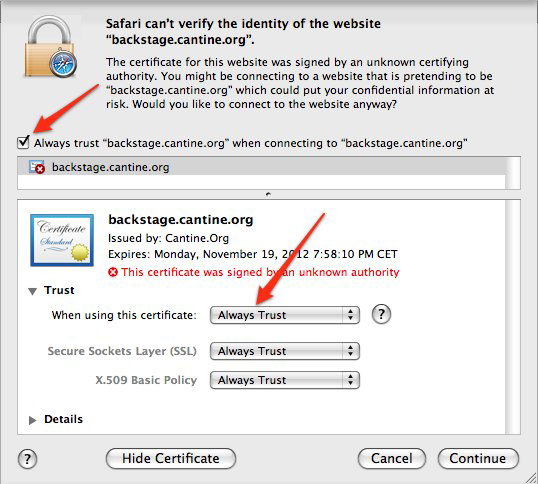Expand the Details disclosure triangle
Viewport: 538px width, 484px height.
33,420
